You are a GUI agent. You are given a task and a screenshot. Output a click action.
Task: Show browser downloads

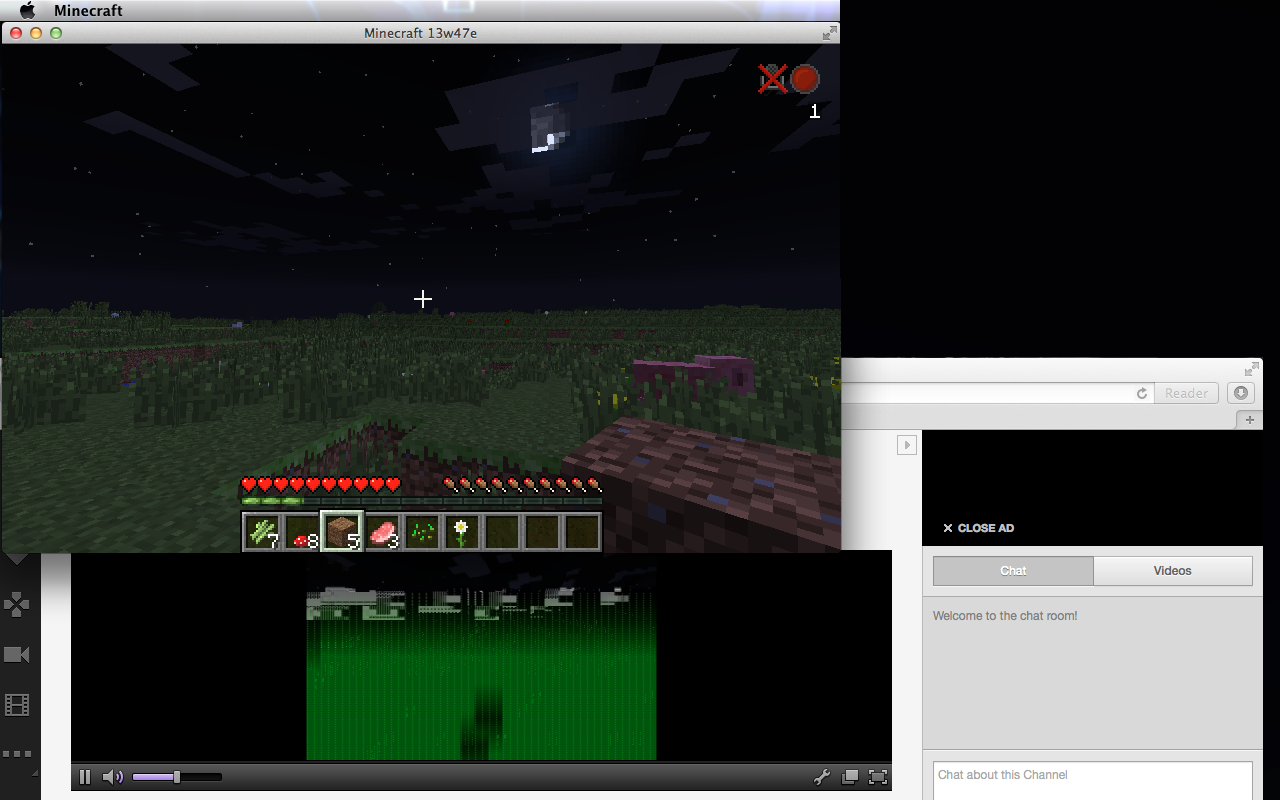coord(1241,393)
